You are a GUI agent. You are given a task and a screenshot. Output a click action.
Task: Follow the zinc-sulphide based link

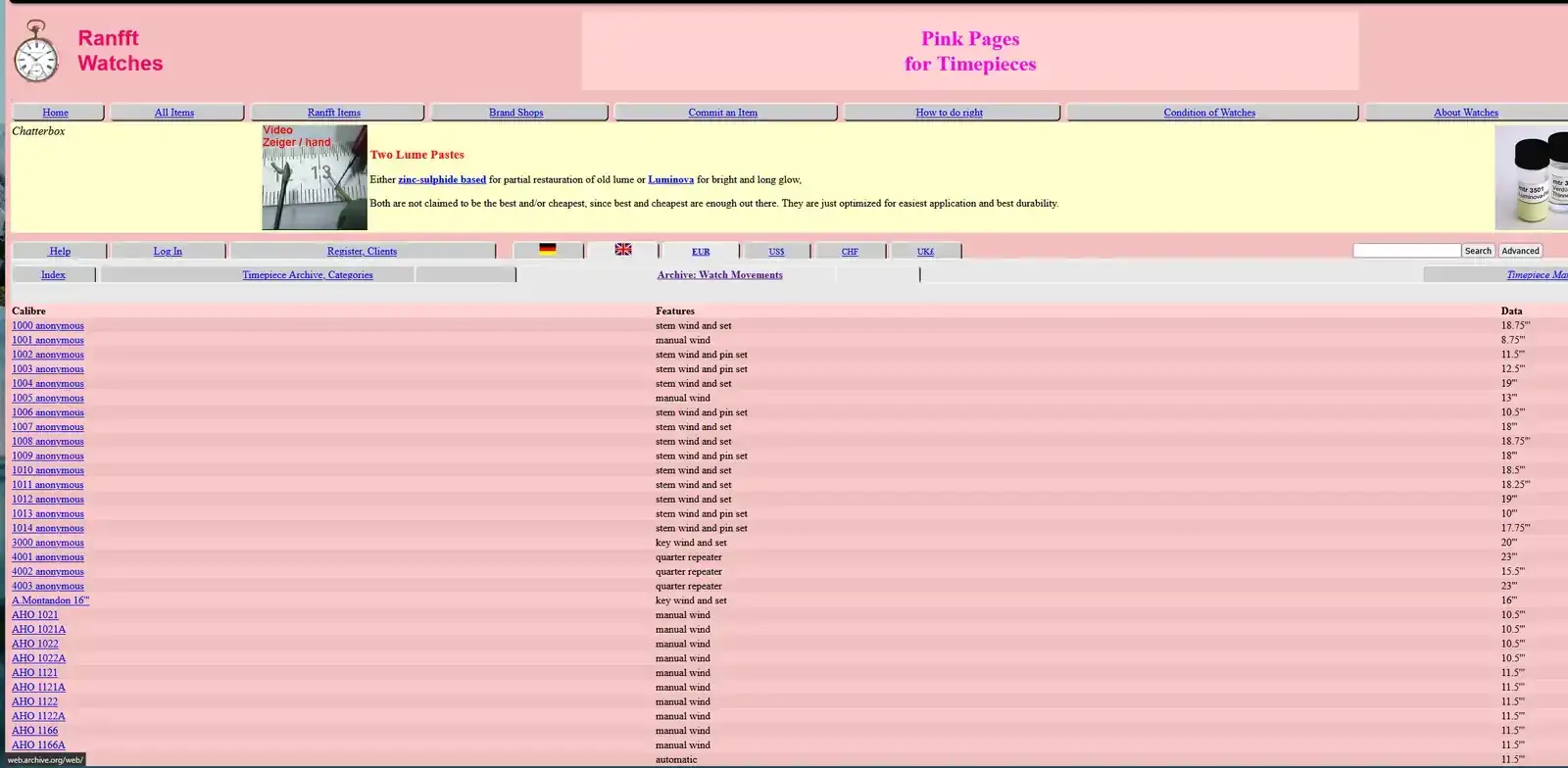click(x=442, y=179)
